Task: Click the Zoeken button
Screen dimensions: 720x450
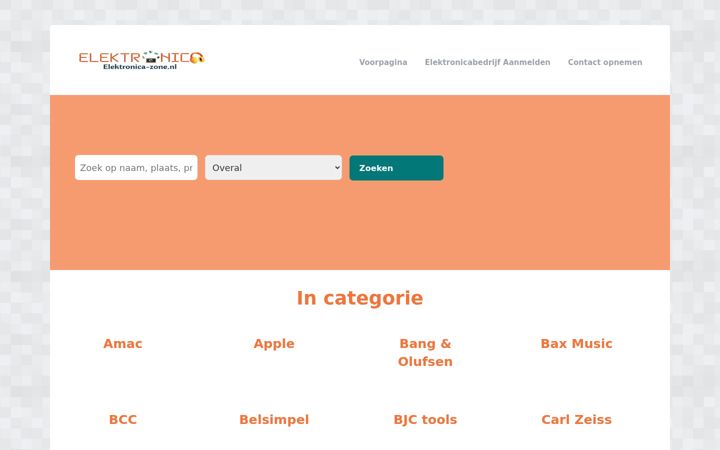Action: (396, 168)
